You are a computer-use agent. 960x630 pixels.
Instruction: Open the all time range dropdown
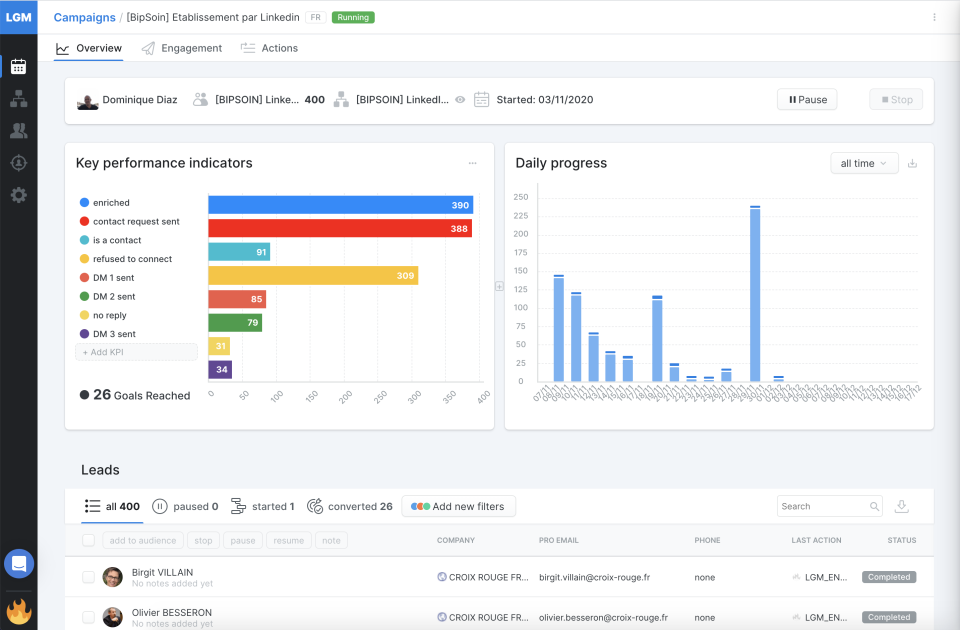[x=864, y=163]
